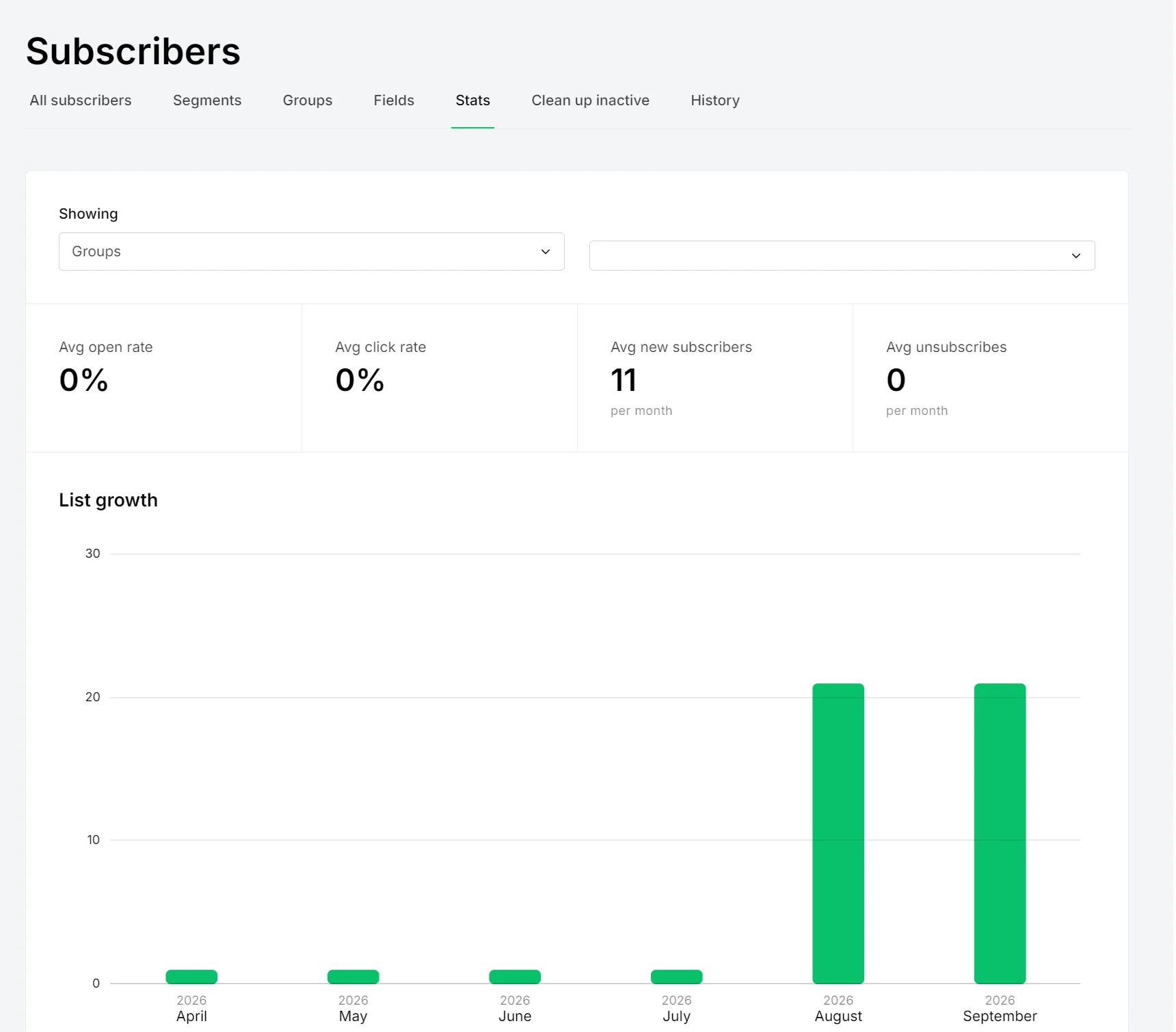Click the Avg unsubscribes value 0
Image resolution: width=1176 pixels, height=1032 pixels.
tap(896, 380)
